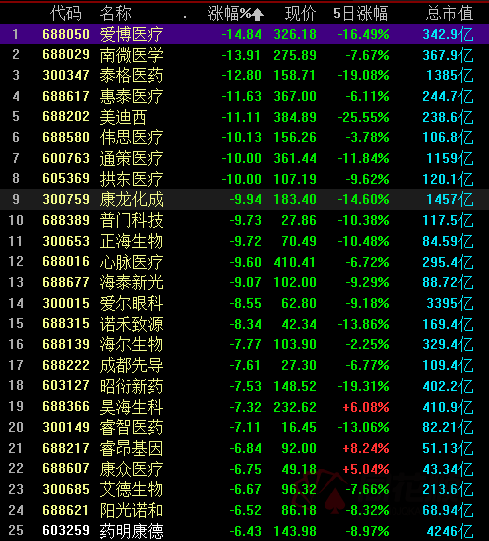This screenshot has height=541, width=489.
Task: Click the 名称 column header
Action: [116, 14]
